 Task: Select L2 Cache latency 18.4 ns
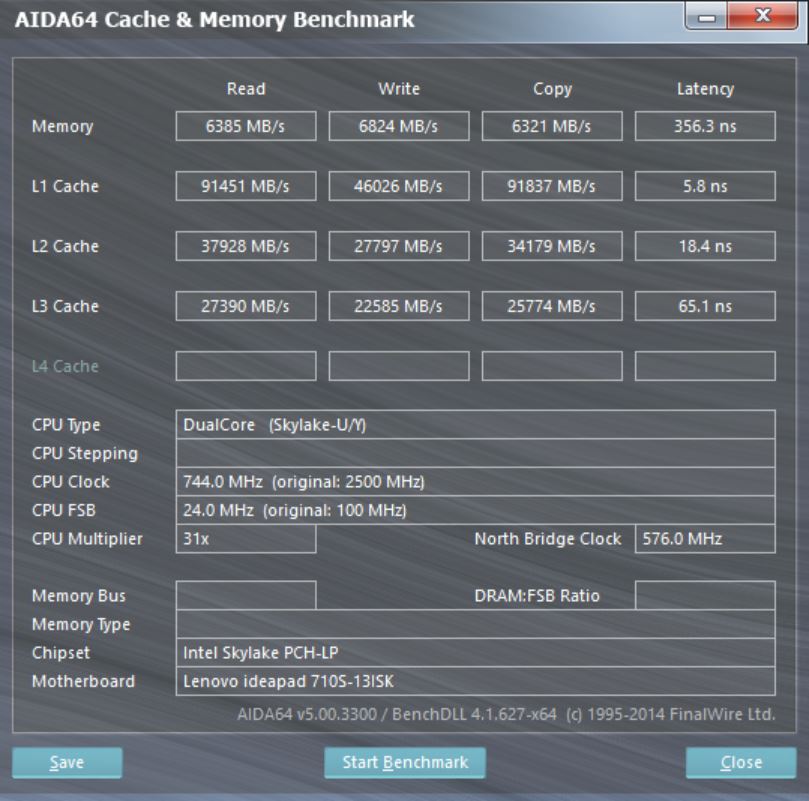coord(705,246)
